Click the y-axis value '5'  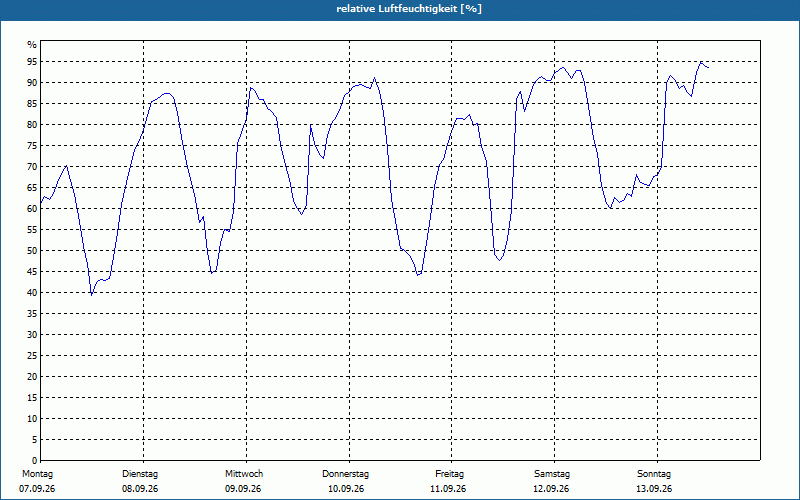[34, 440]
